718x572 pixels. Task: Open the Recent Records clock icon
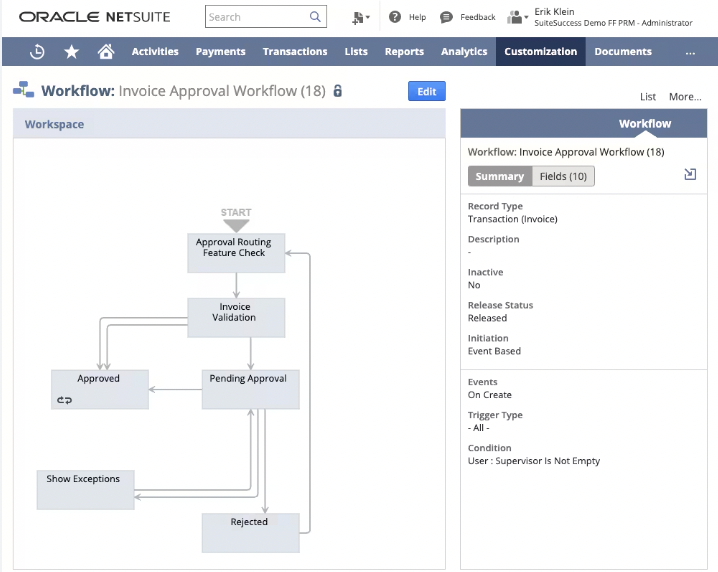[x=37, y=52]
